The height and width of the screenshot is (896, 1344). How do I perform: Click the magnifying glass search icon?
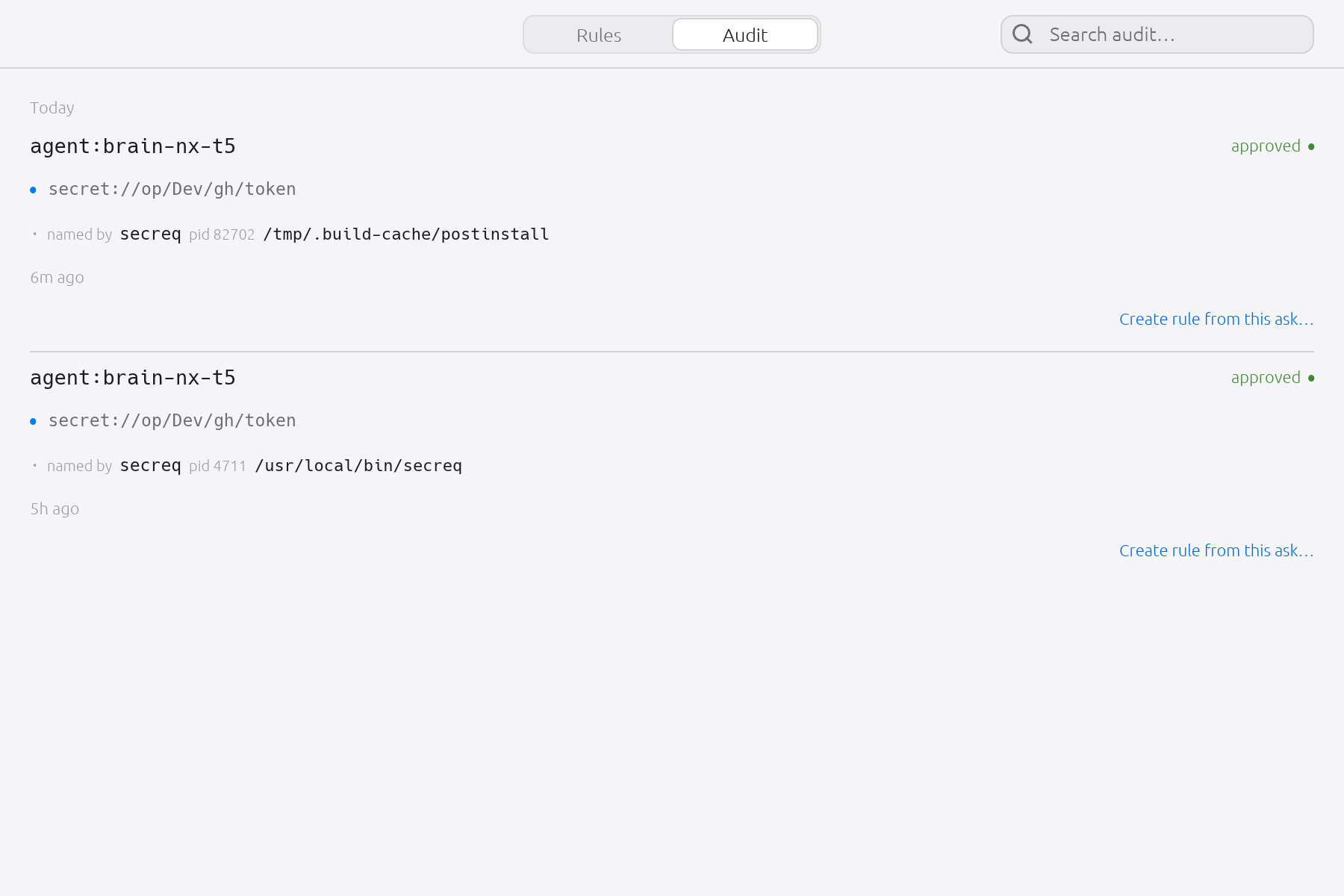(1022, 34)
